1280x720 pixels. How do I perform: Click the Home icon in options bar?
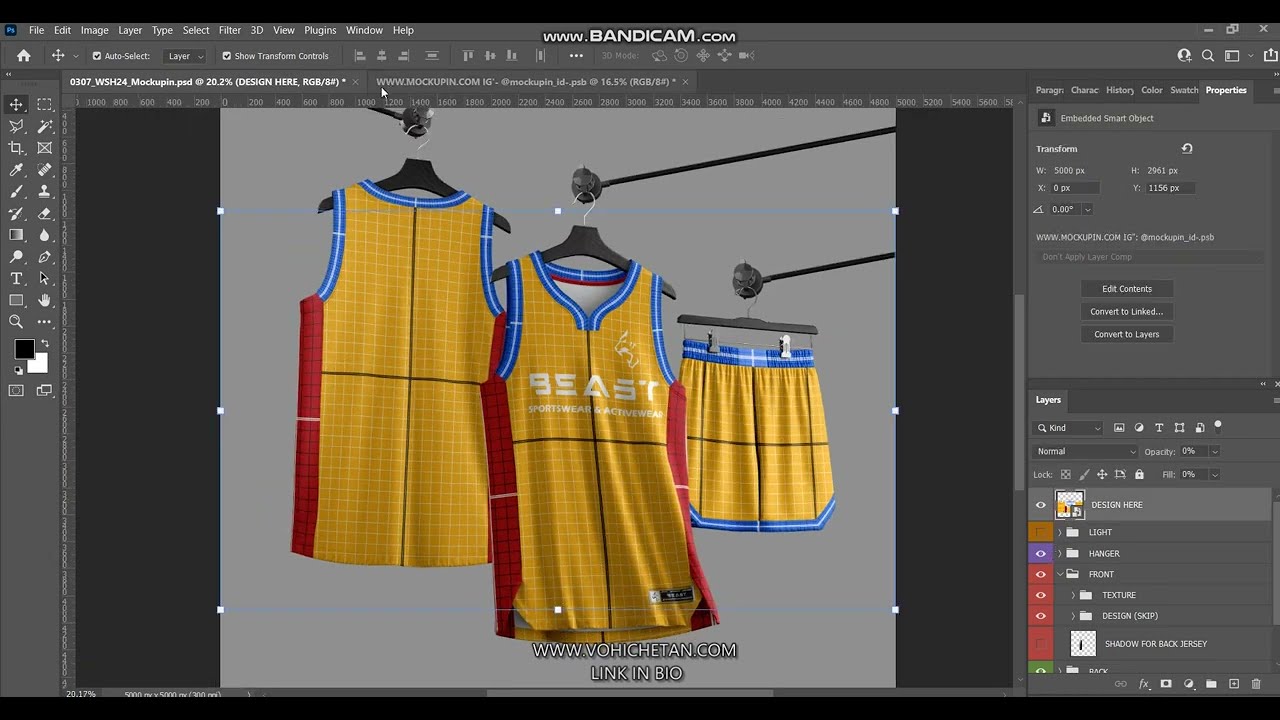click(24, 56)
